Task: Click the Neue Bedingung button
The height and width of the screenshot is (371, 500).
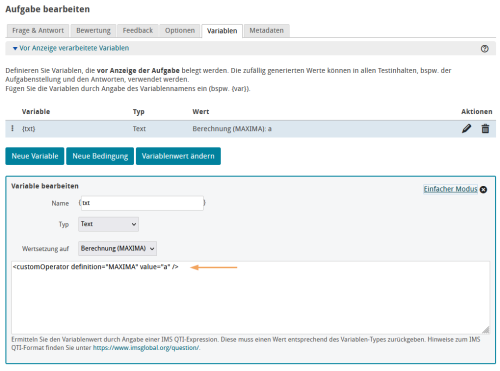Action: point(100,156)
